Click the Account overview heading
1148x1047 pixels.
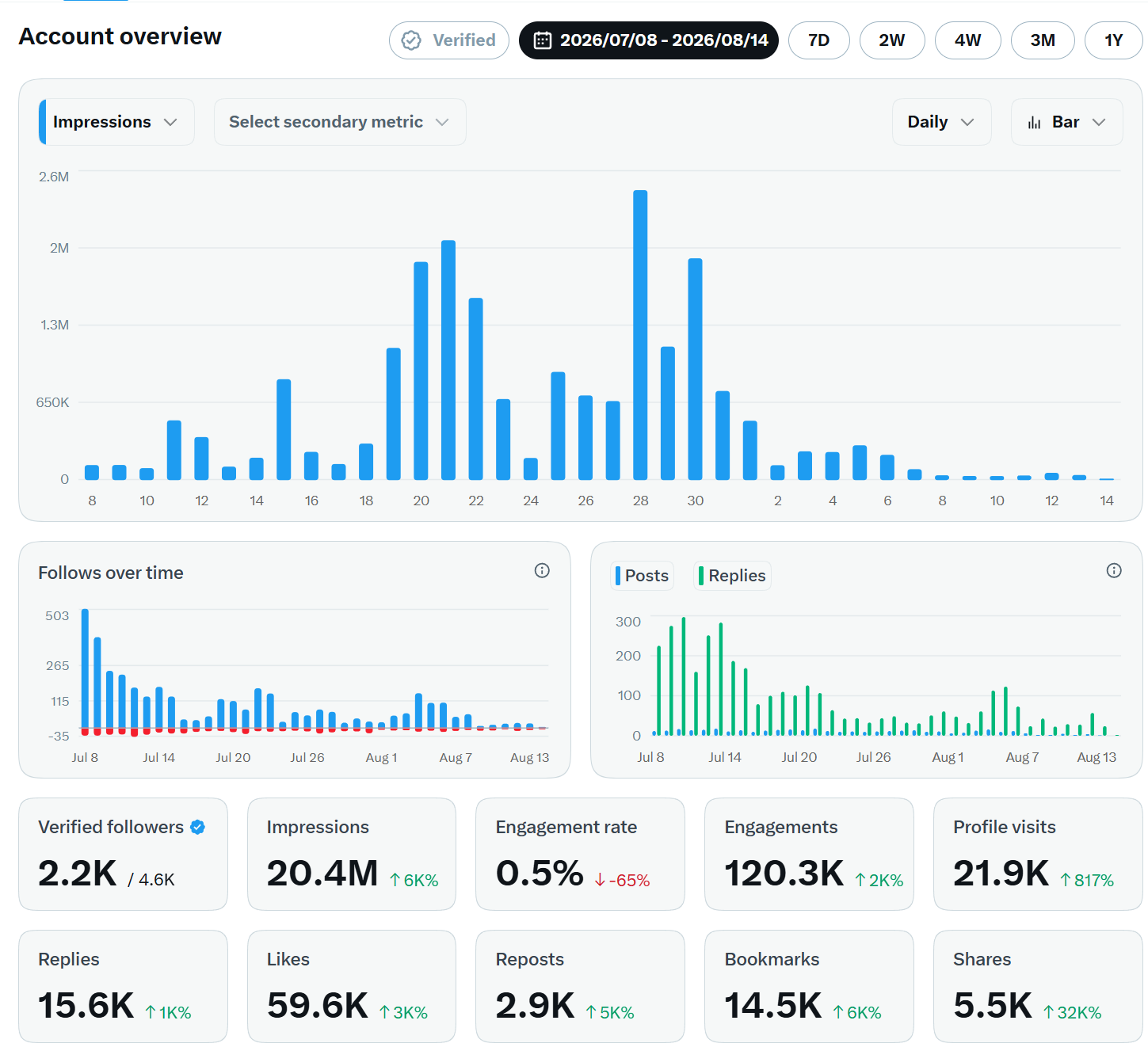coord(120,36)
